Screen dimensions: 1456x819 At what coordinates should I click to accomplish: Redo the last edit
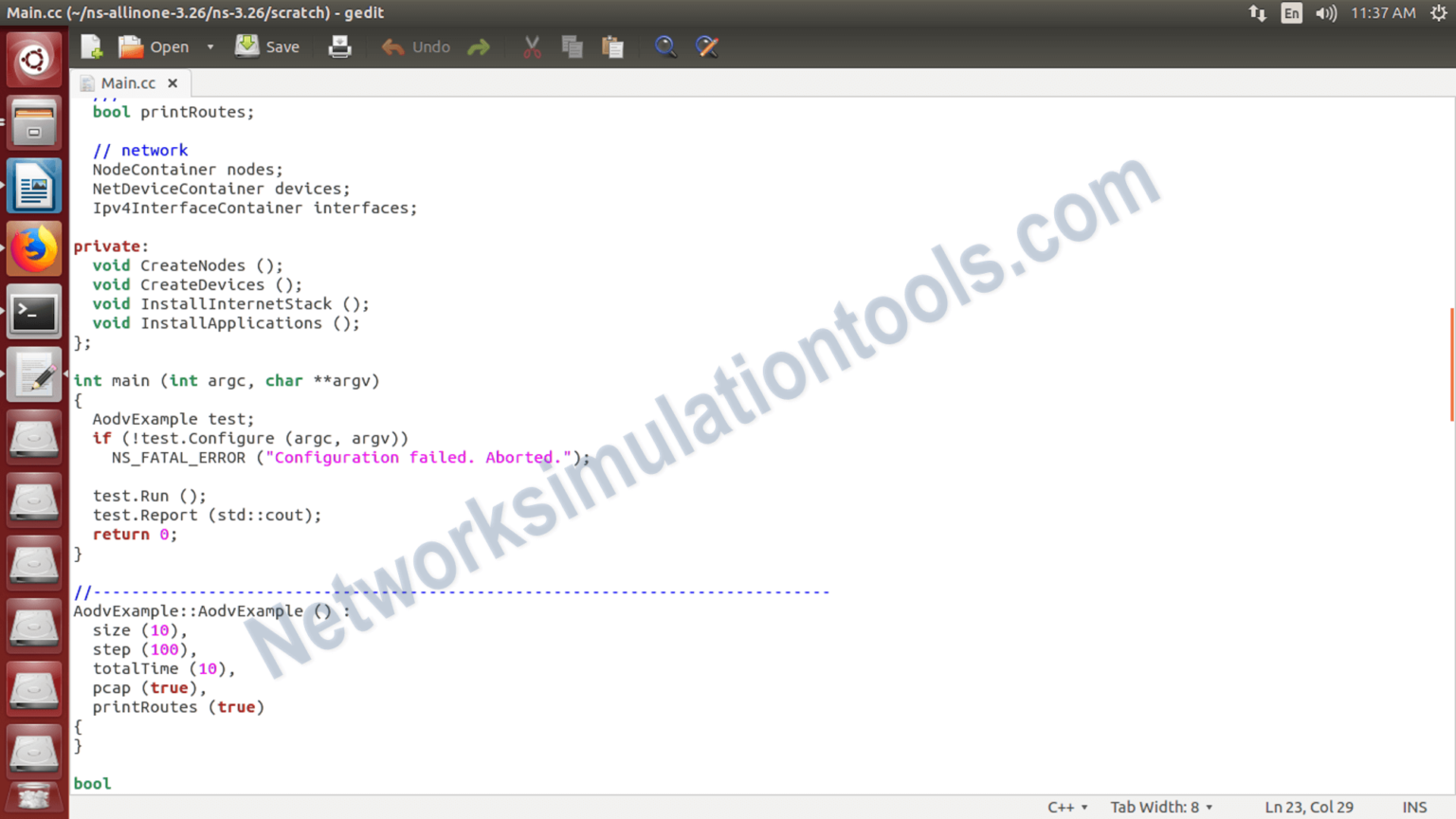479,45
